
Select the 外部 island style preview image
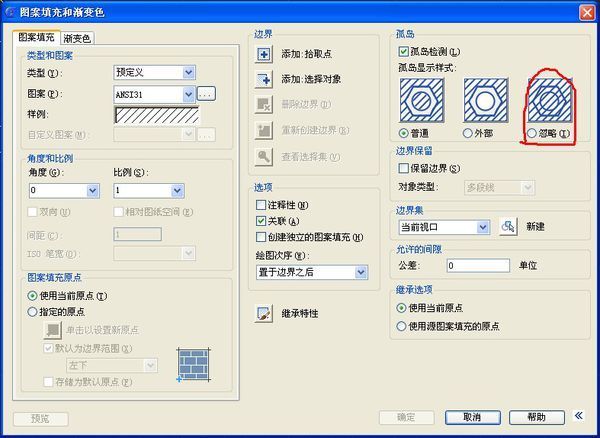click(482, 101)
